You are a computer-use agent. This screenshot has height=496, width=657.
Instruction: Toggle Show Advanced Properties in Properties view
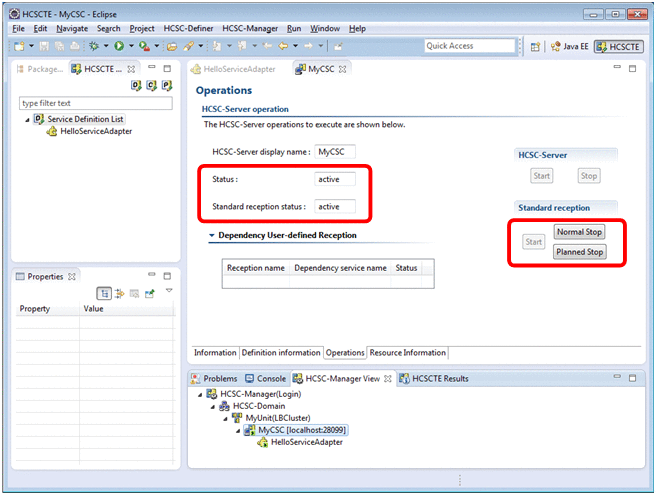tap(119, 292)
